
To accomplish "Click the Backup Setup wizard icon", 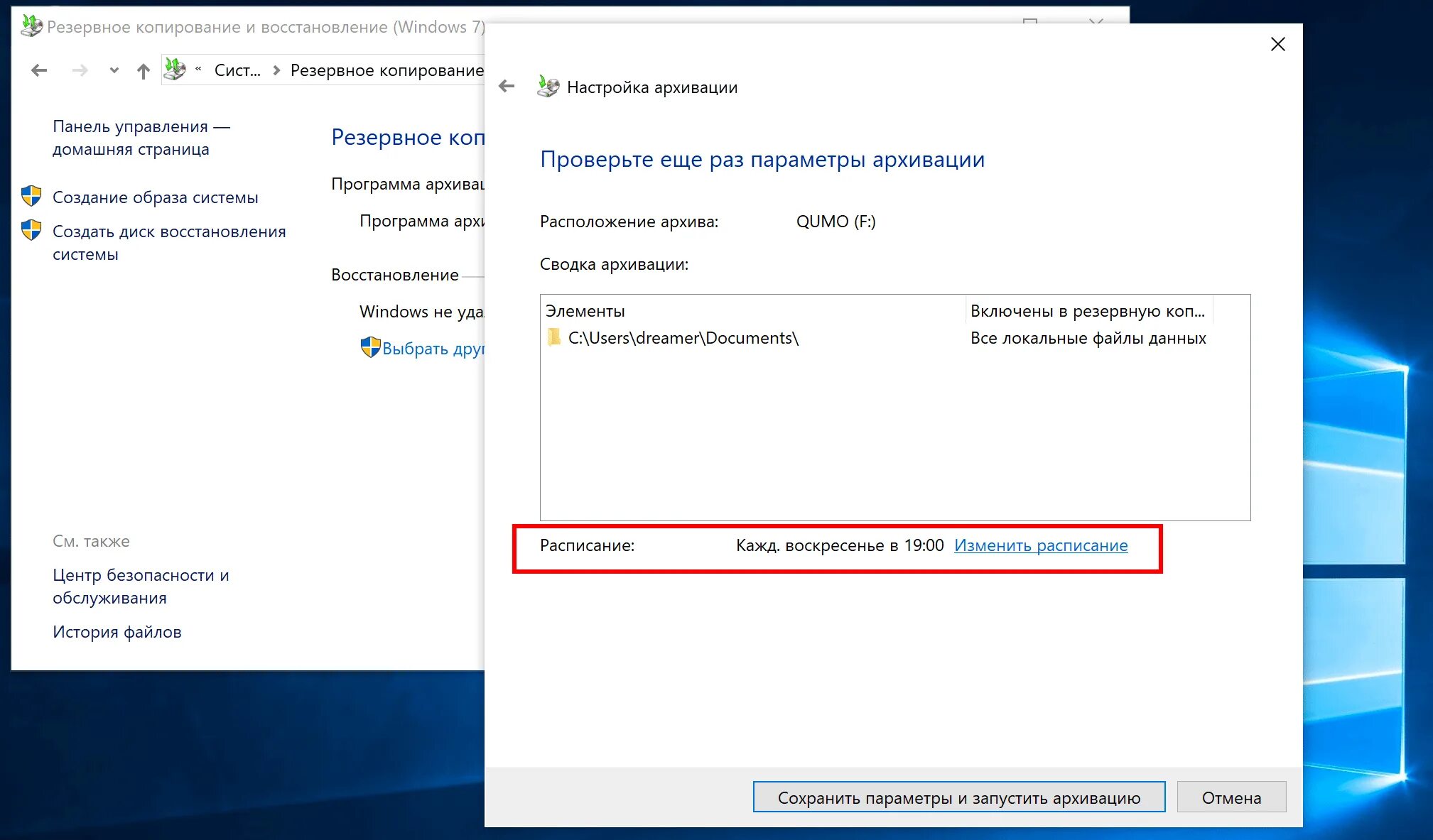I will point(548,87).
